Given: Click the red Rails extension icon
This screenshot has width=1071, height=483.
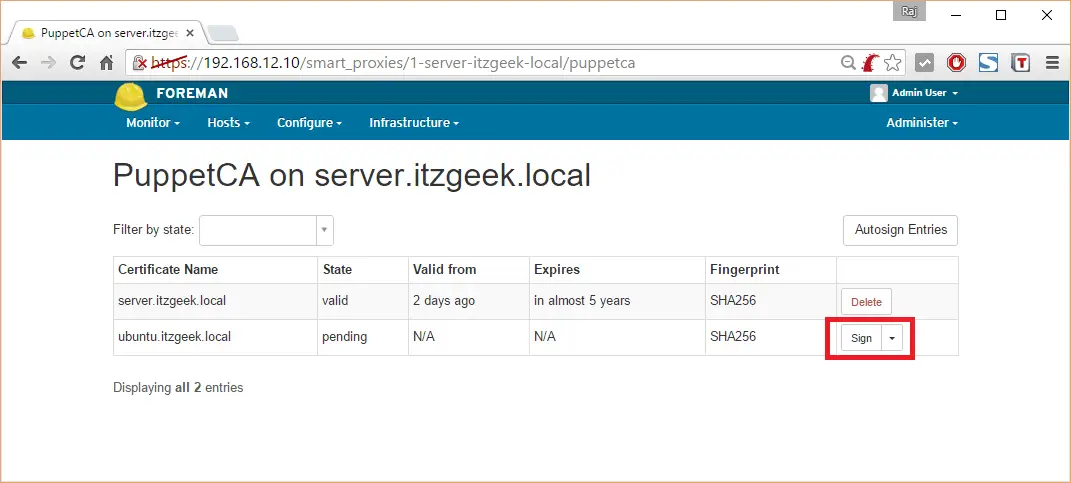Looking at the screenshot, I should coord(870,63).
